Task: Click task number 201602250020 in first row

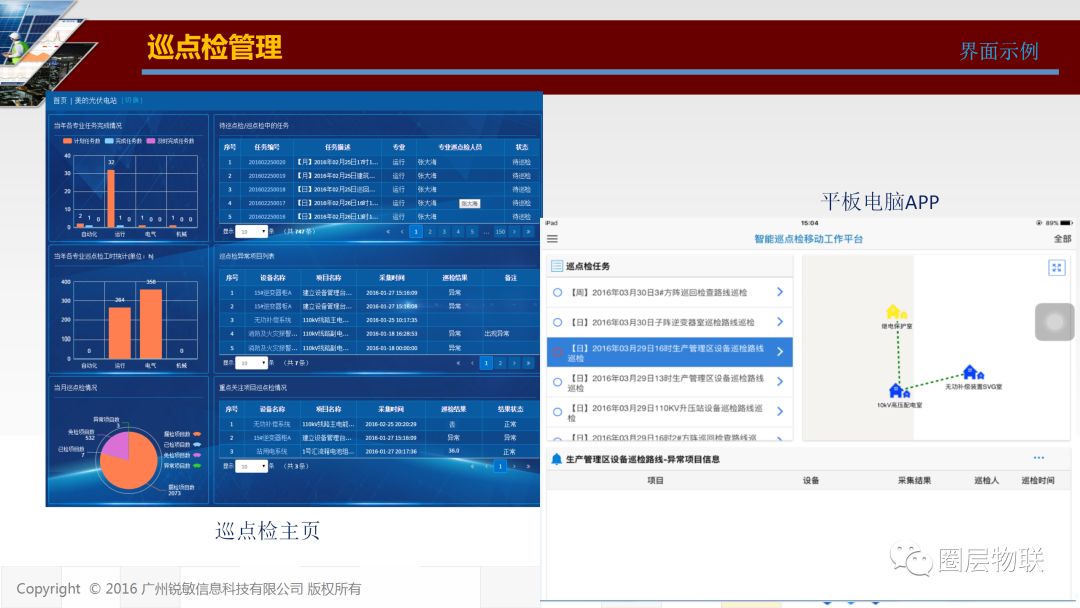Action: (267, 163)
